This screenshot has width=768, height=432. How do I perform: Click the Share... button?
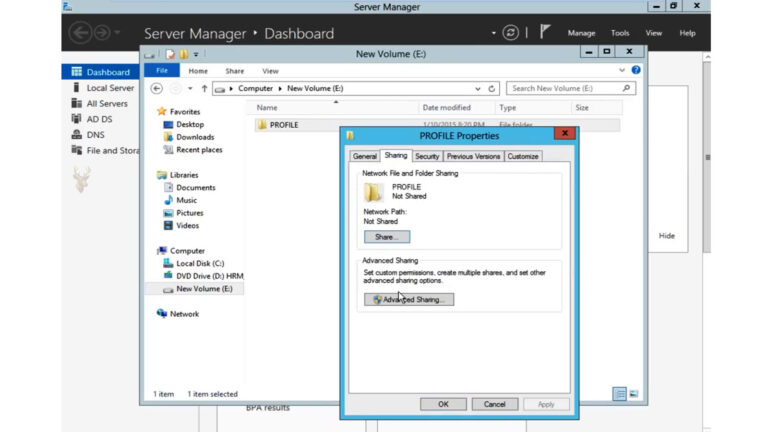[x=387, y=237]
